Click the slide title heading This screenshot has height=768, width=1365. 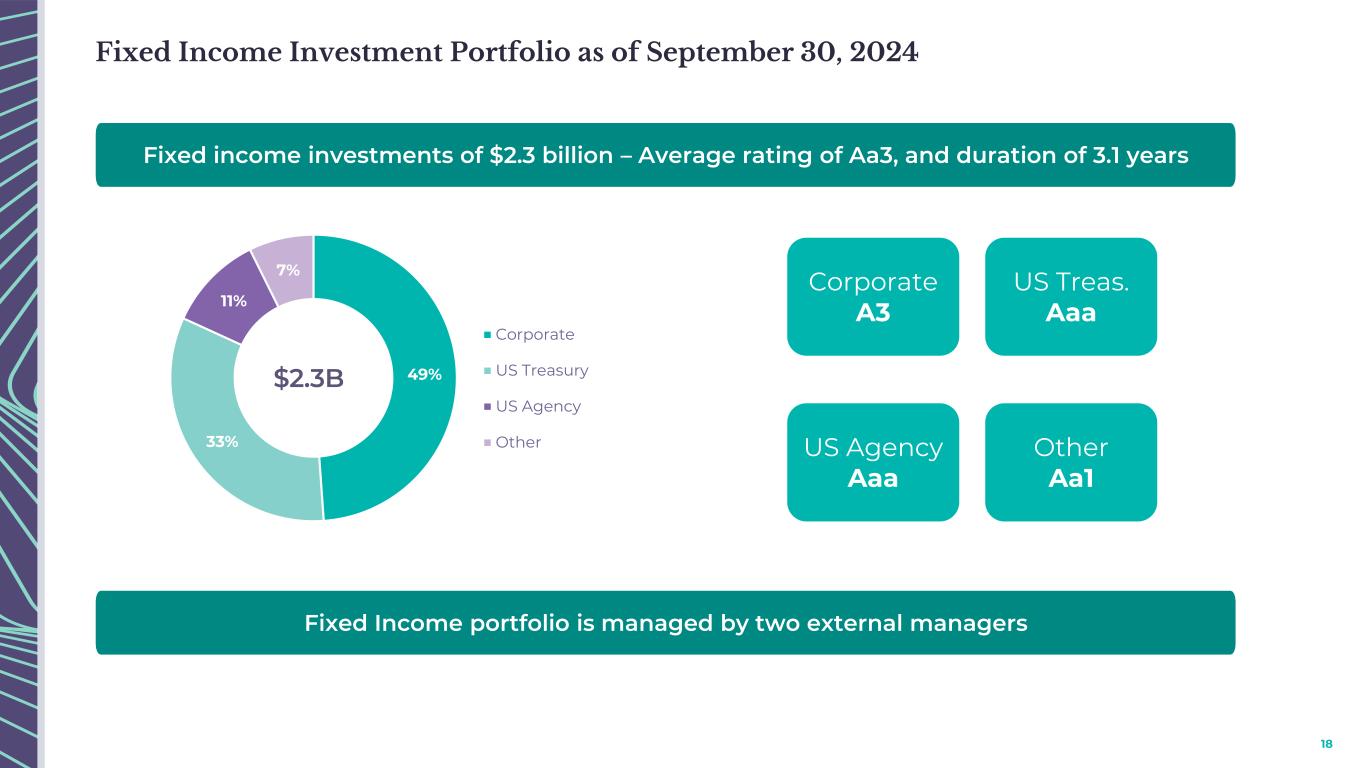(507, 52)
